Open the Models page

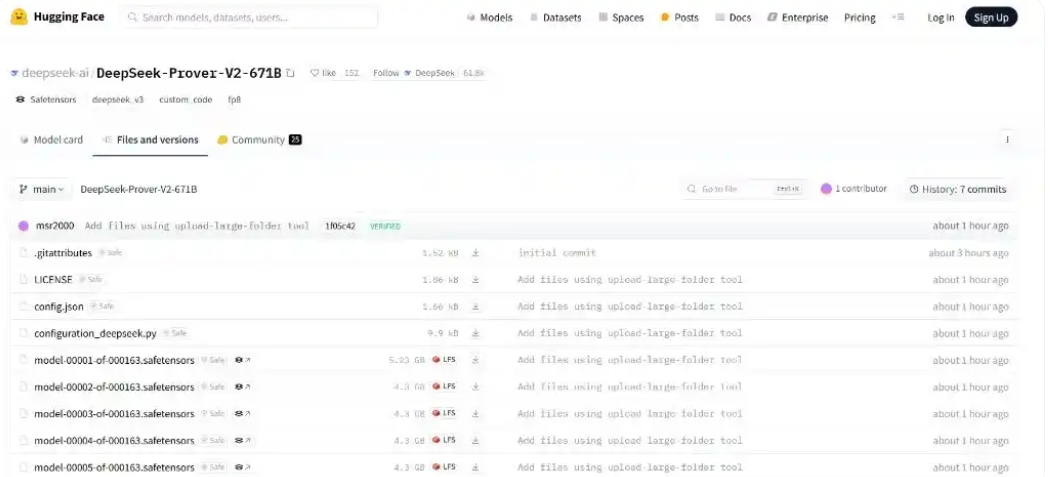point(490,18)
